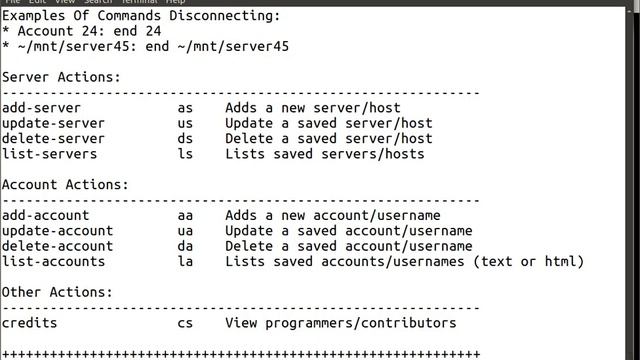The height and width of the screenshot is (360, 640).
Task: Click the 'aa' shortcut abbreviation
Action: click(x=185, y=216)
